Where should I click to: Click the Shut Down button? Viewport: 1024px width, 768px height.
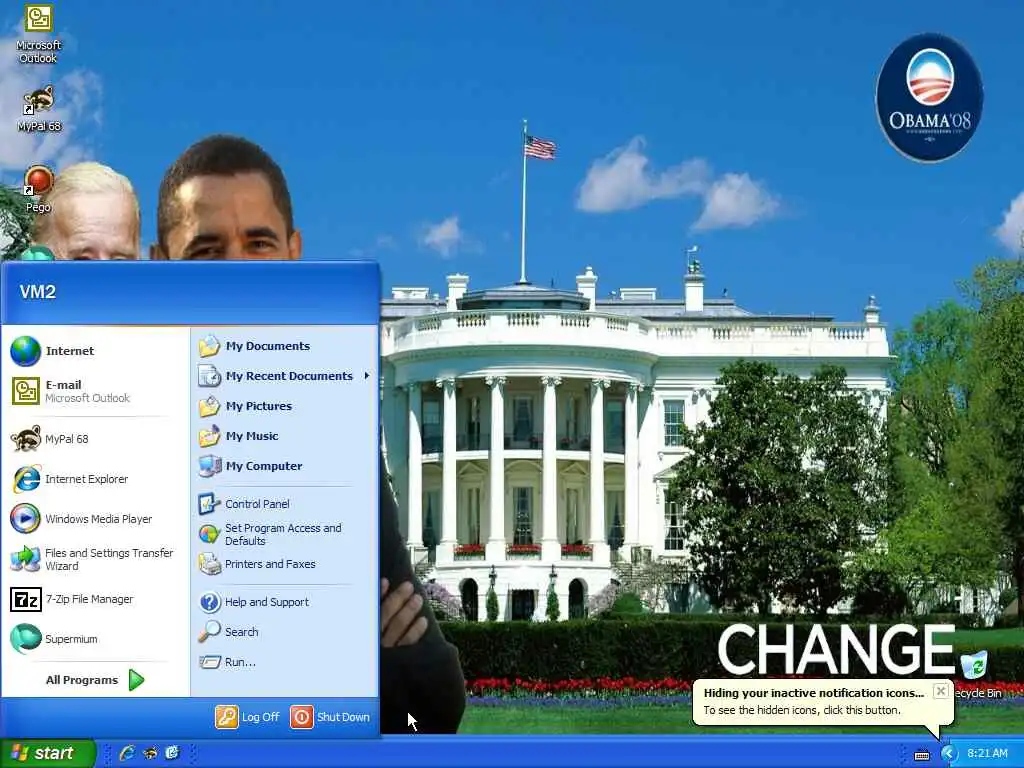(x=330, y=717)
